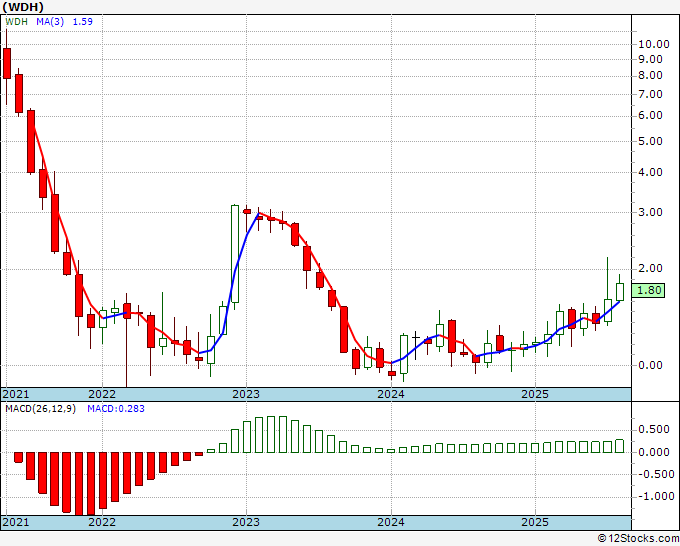Click 2024 on the MACD timeline
Screen dimensions: 680x546
click(391, 522)
